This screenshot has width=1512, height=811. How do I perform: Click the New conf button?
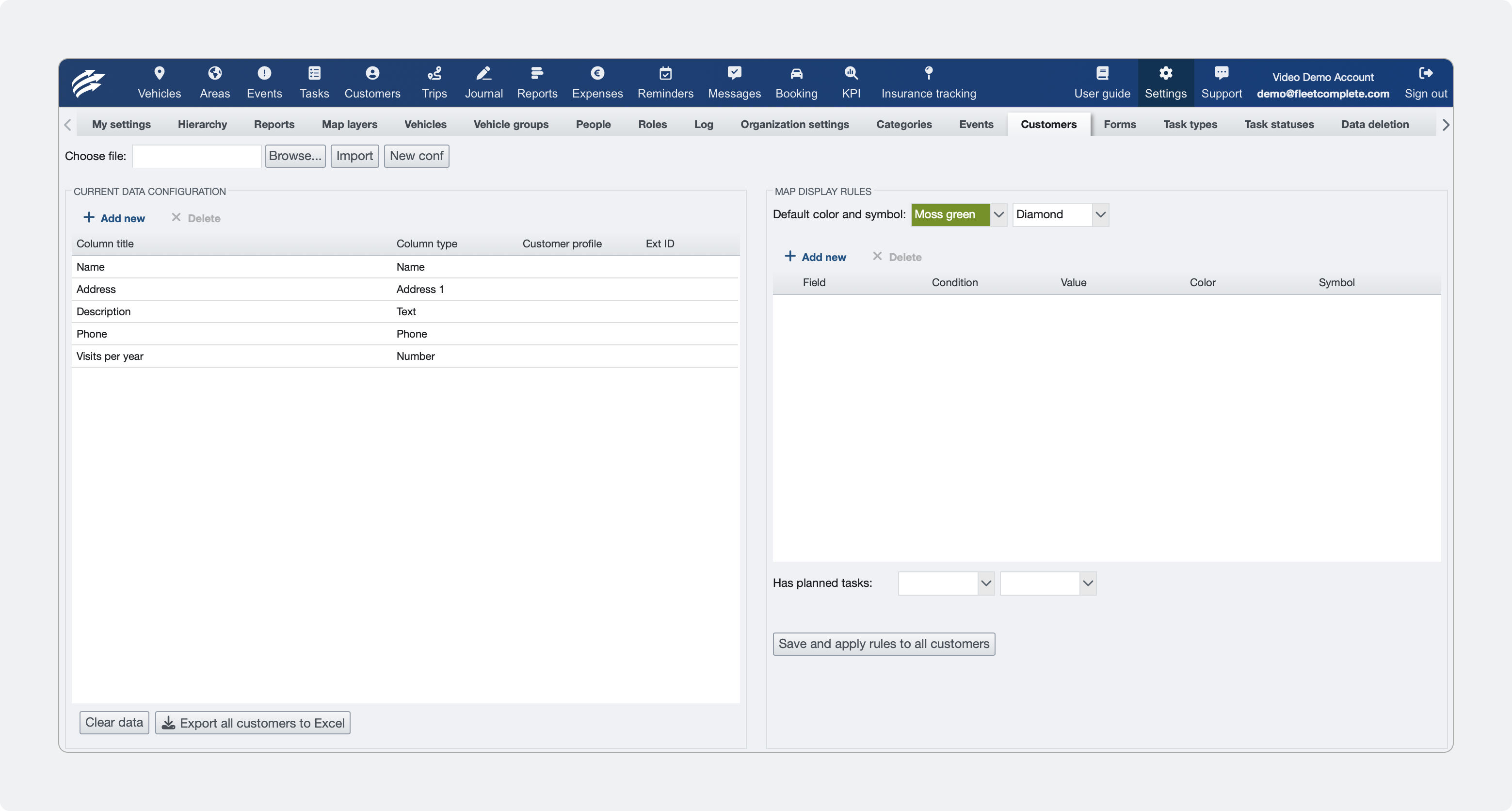click(417, 156)
